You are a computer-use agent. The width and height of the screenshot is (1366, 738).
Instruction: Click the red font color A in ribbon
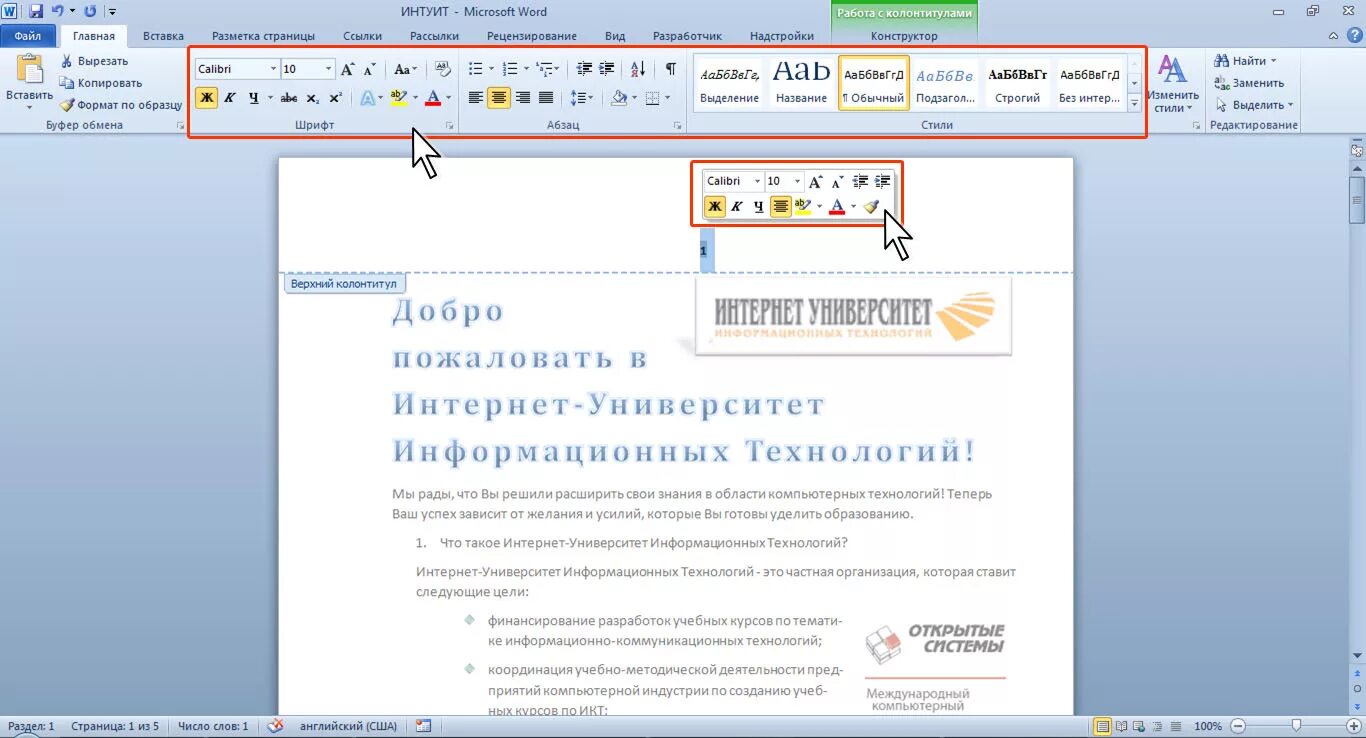tap(432, 98)
